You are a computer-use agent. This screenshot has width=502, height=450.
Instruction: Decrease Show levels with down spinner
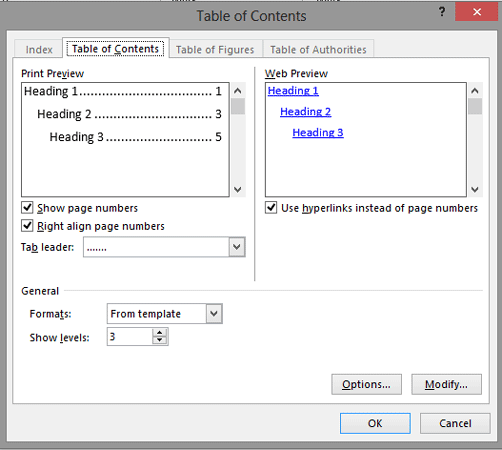[x=160, y=340]
